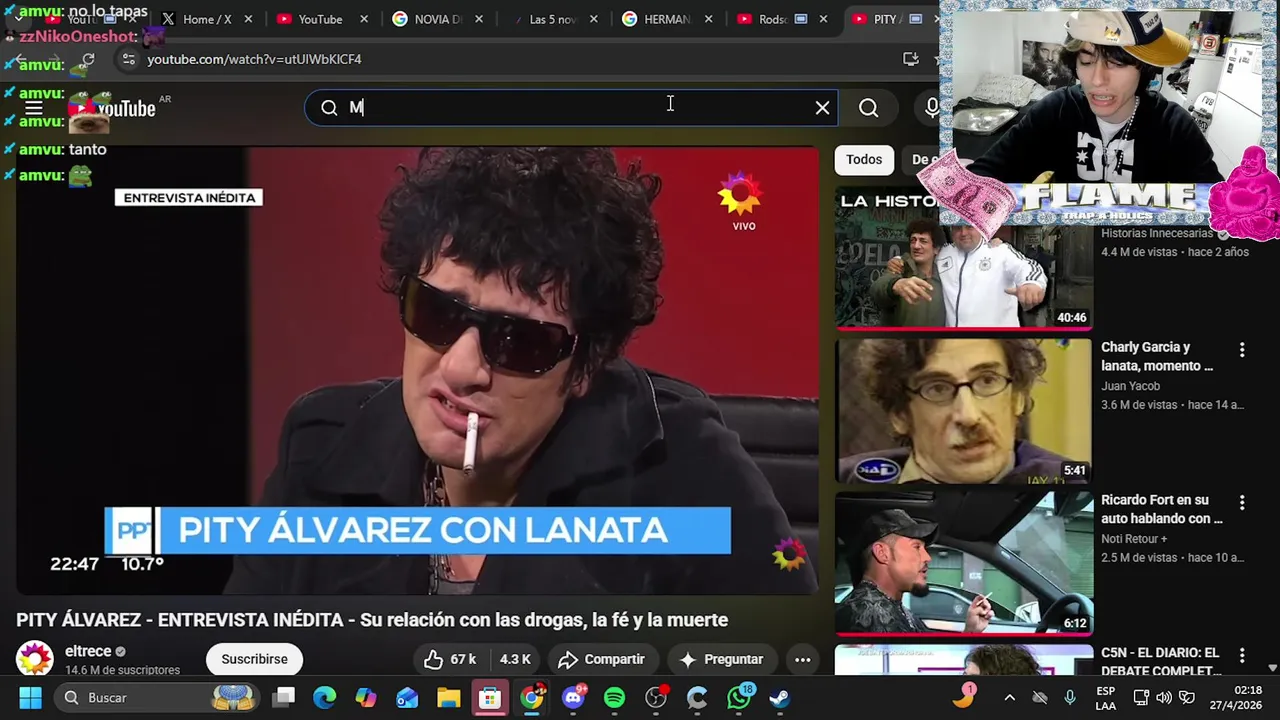Click the URL youtube.com/watch address
Screen dimensions: 1280x720
click(254, 60)
